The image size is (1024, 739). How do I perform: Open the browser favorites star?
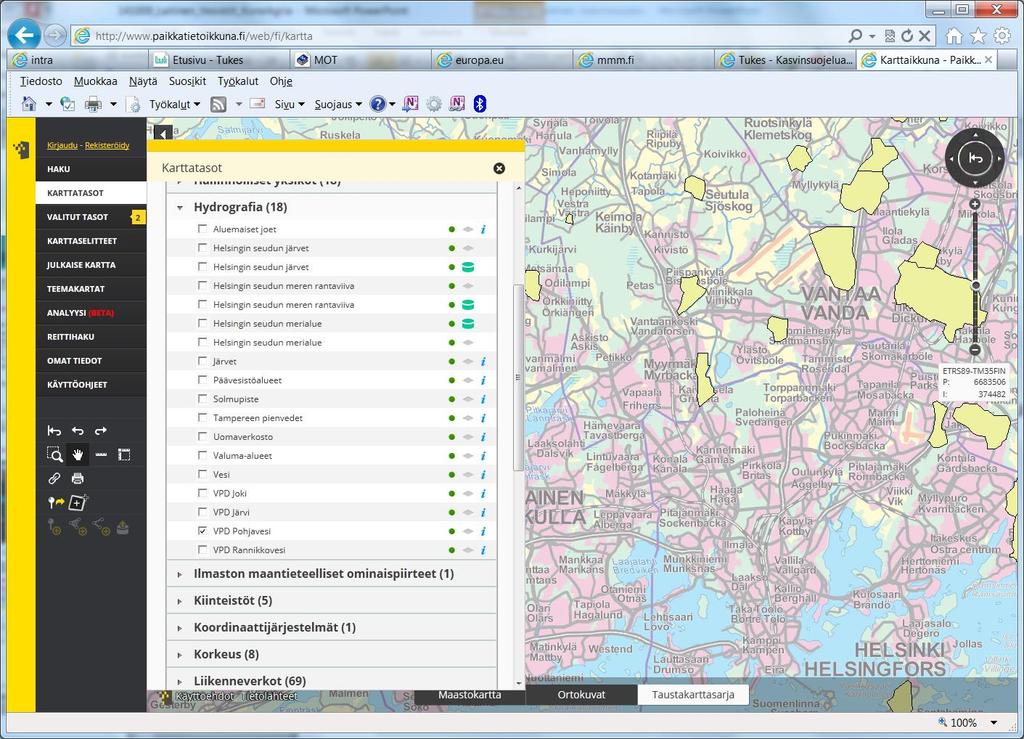[x=978, y=36]
